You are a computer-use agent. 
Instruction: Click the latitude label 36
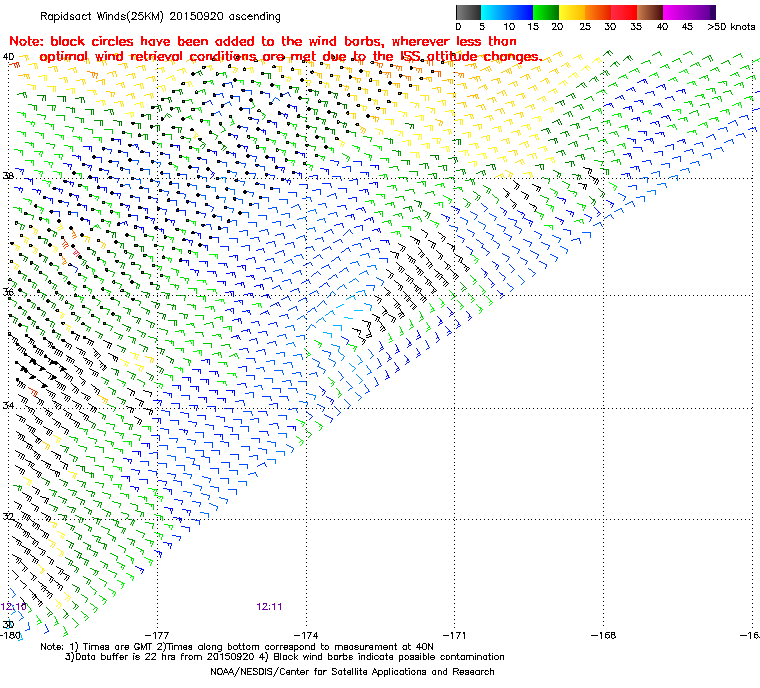pyautogui.click(x=8, y=292)
